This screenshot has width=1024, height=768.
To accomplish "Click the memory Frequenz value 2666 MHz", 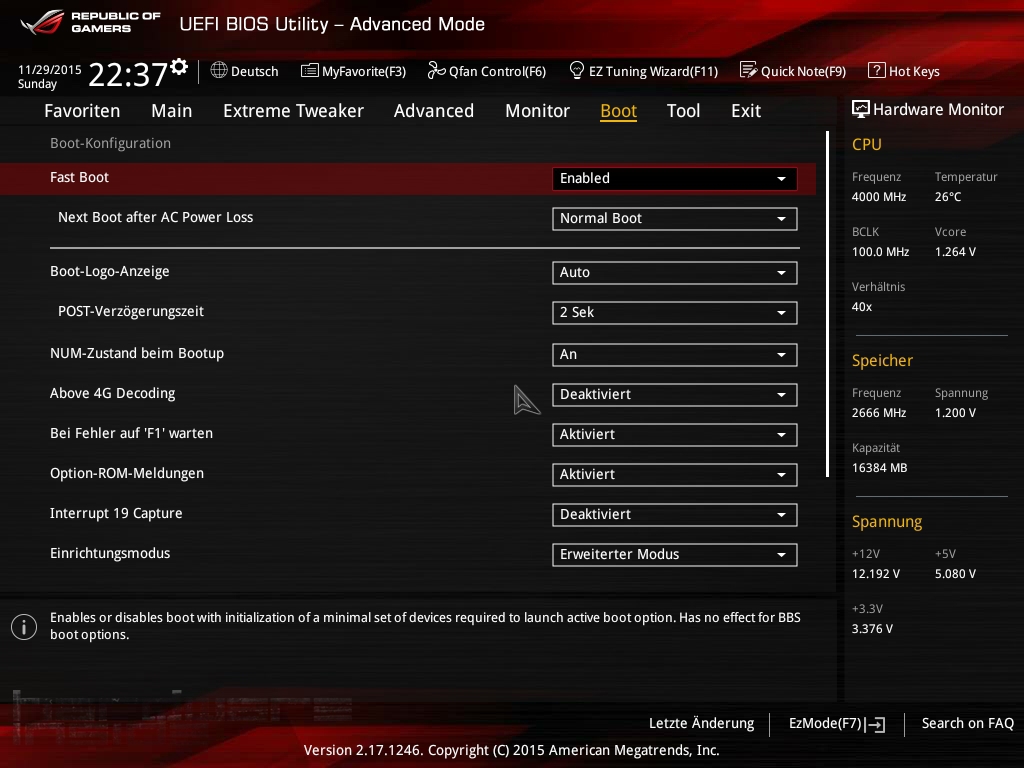I will [x=878, y=413].
